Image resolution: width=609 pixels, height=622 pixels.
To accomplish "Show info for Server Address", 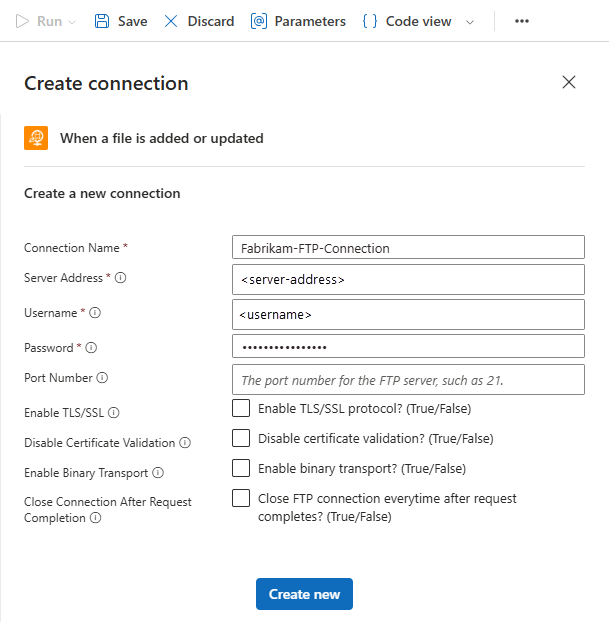I will pos(121,278).
